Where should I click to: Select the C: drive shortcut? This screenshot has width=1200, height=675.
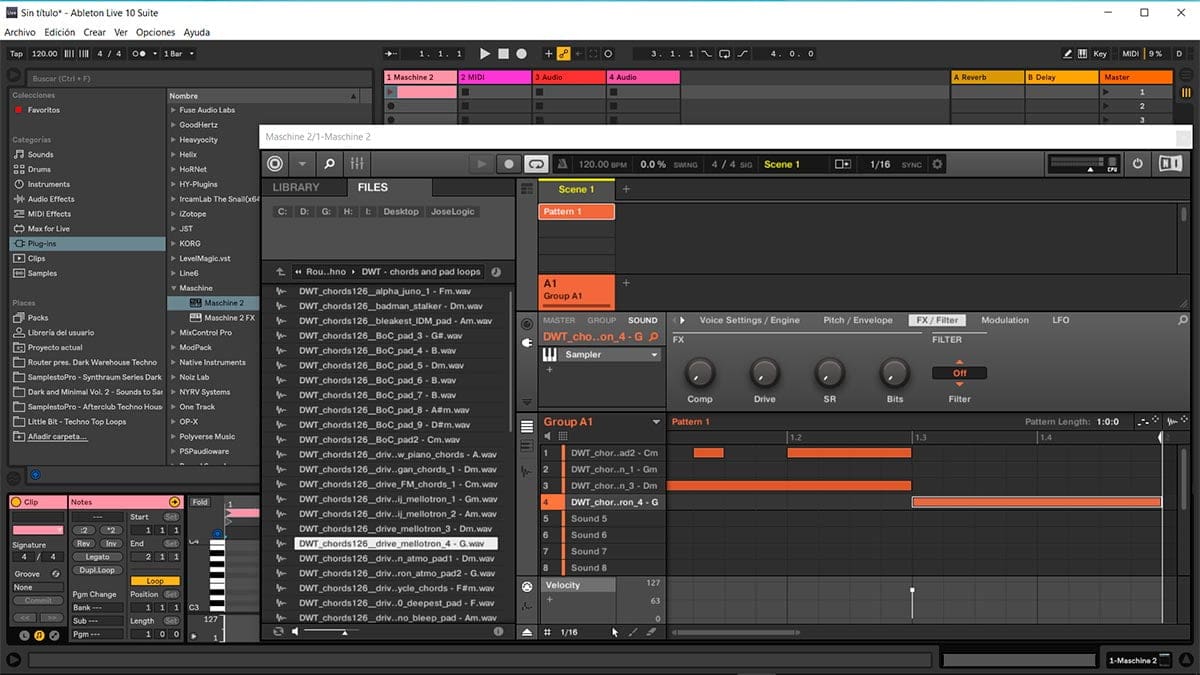[x=282, y=212]
